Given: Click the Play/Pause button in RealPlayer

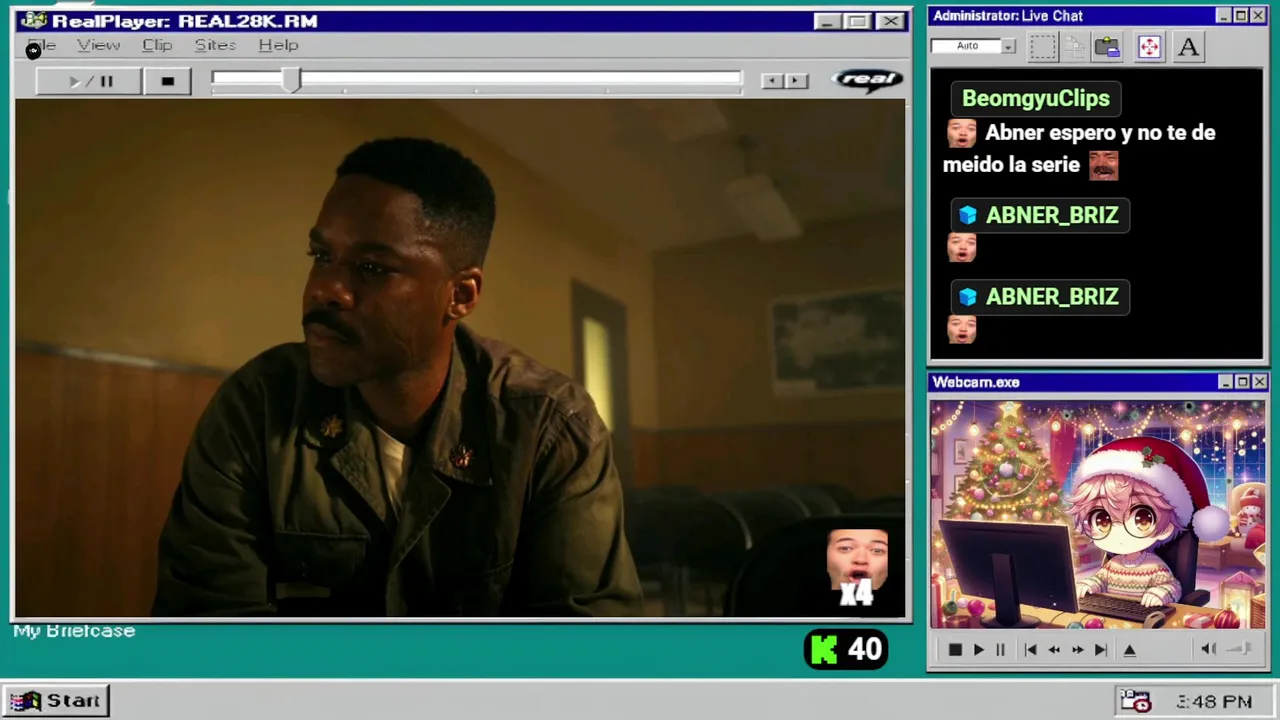Looking at the screenshot, I should [x=89, y=81].
